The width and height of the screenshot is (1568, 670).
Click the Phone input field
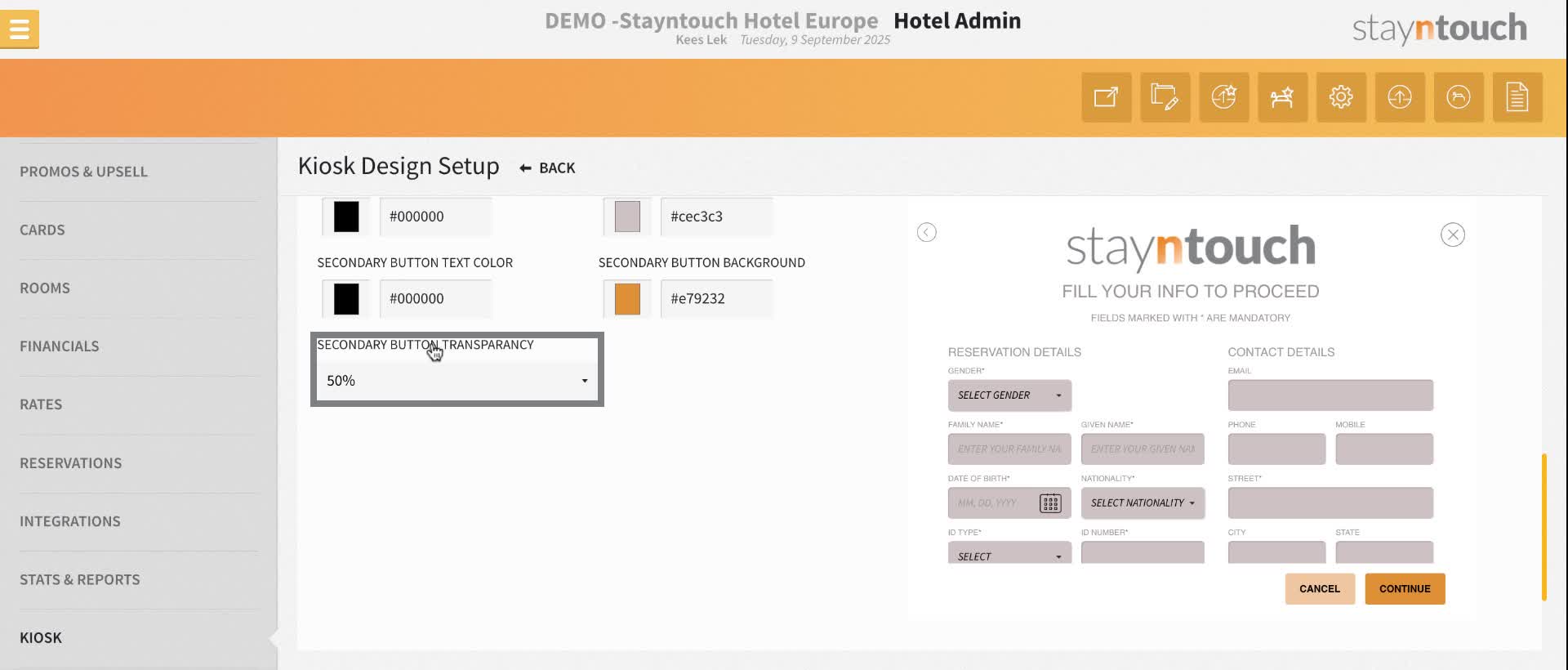1276,449
